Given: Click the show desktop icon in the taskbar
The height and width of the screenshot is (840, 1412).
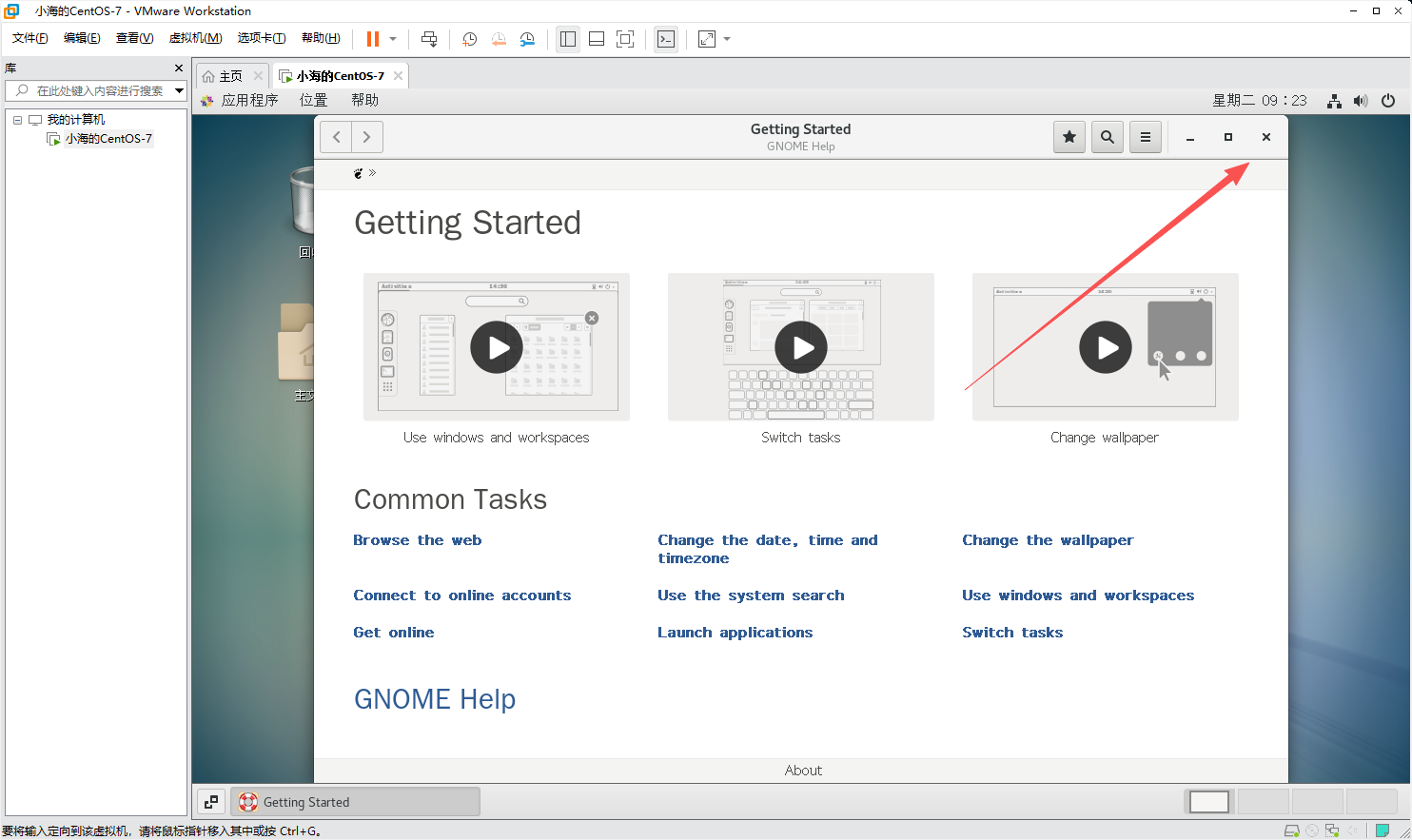Looking at the screenshot, I should pos(211,802).
